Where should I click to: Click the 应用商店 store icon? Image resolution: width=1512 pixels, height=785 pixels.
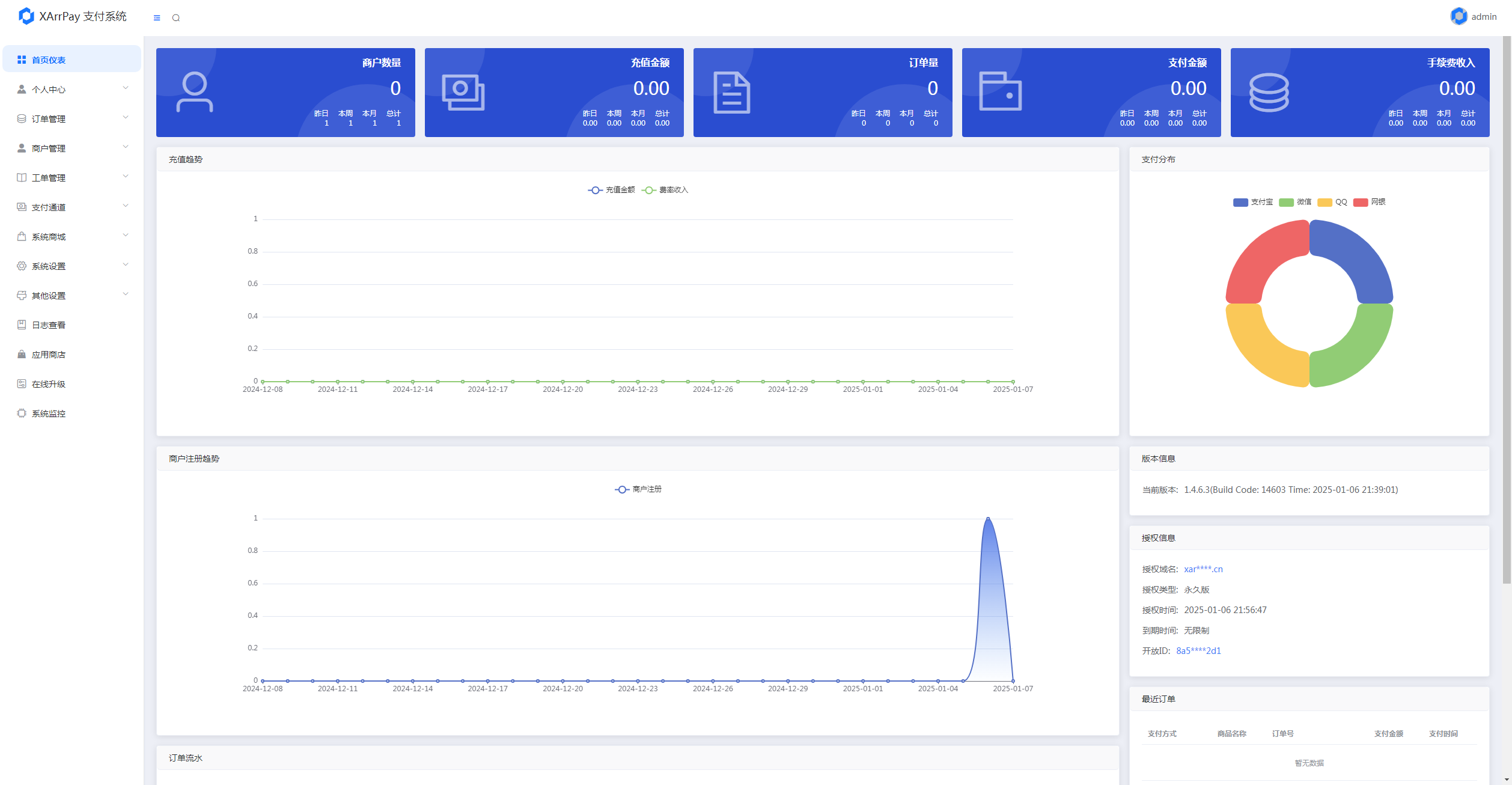(x=22, y=355)
